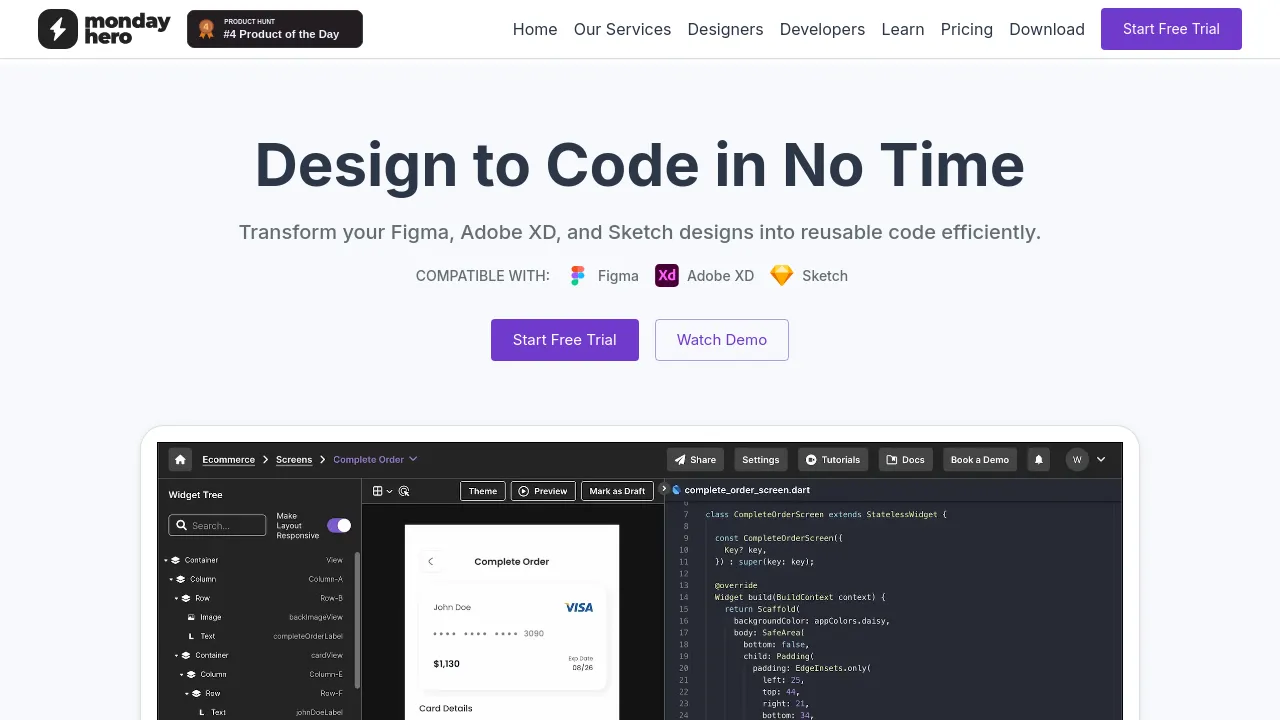Image resolution: width=1280 pixels, height=720 pixels.
Task: Collapse the Column-E tree row
Action: pyautogui.click(x=182, y=675)
